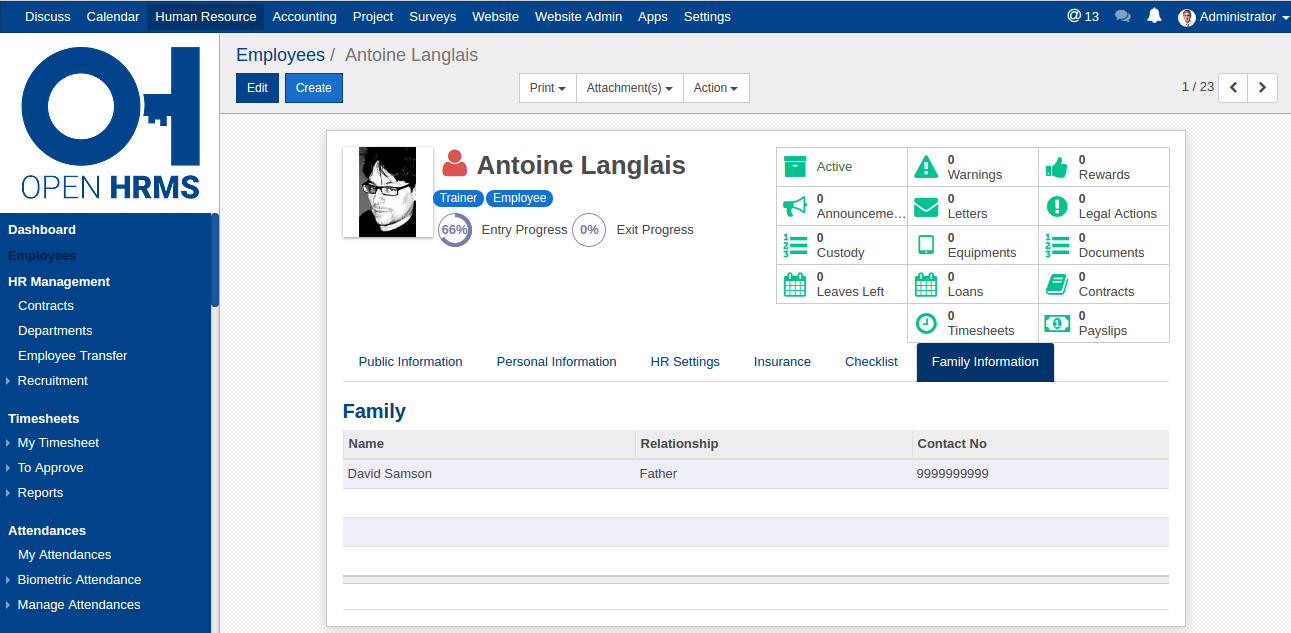Image resolution: width=1291 pixels, height=633 pixels.
Task: Click the Edit button
Action: click(x=257, y=88)
